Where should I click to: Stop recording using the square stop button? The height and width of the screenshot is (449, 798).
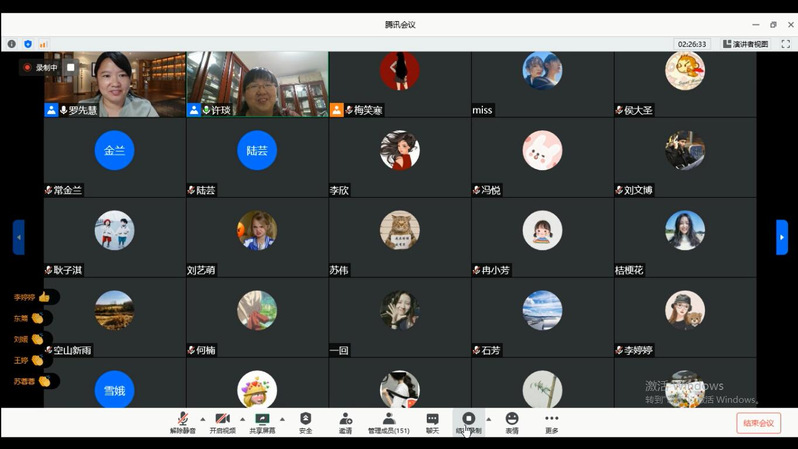[x=70, y=68]
